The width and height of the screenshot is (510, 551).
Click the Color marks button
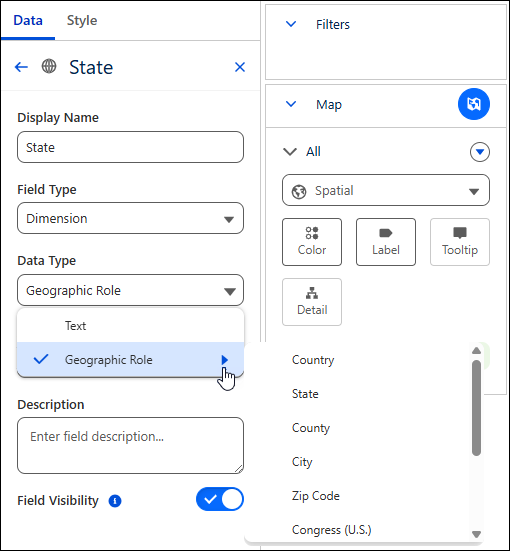[312, 242]
